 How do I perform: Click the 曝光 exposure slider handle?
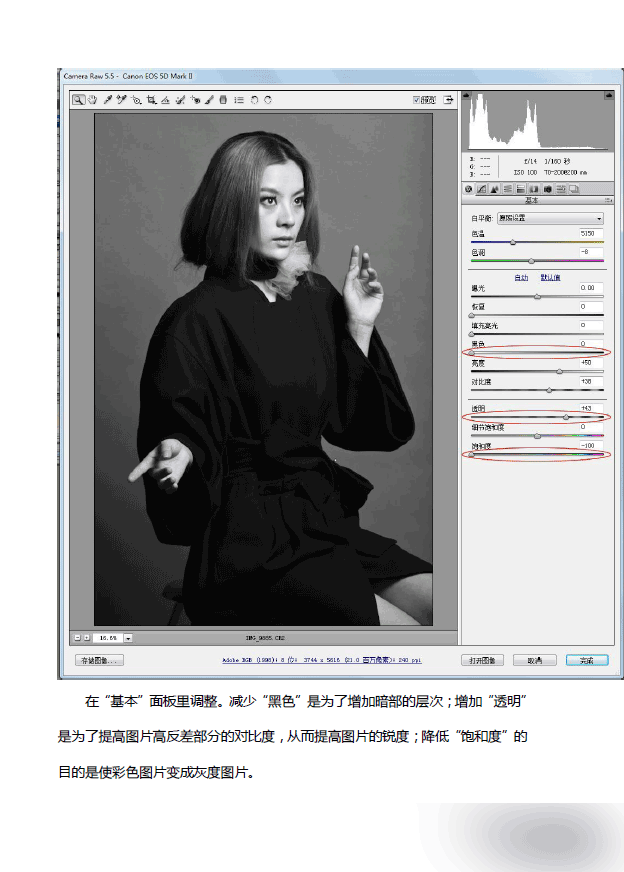(x=537, y=296)
